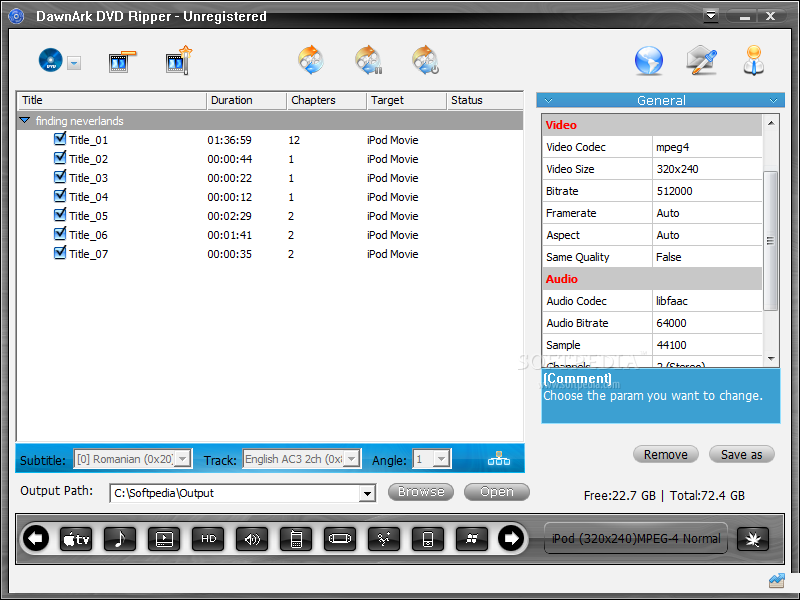The height and width of the screenshot is (600, 800).
Task: Sort by the Status column header
Action: tap(485, 101)
